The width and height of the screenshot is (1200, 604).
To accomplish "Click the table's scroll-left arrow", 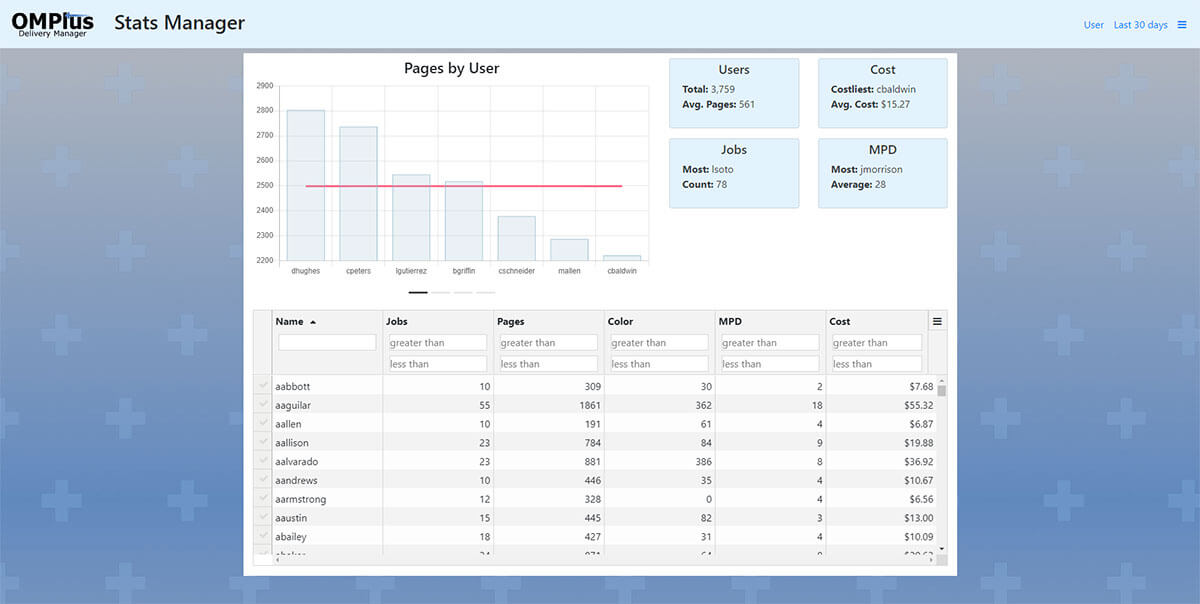I will click(x=277, y=560).
